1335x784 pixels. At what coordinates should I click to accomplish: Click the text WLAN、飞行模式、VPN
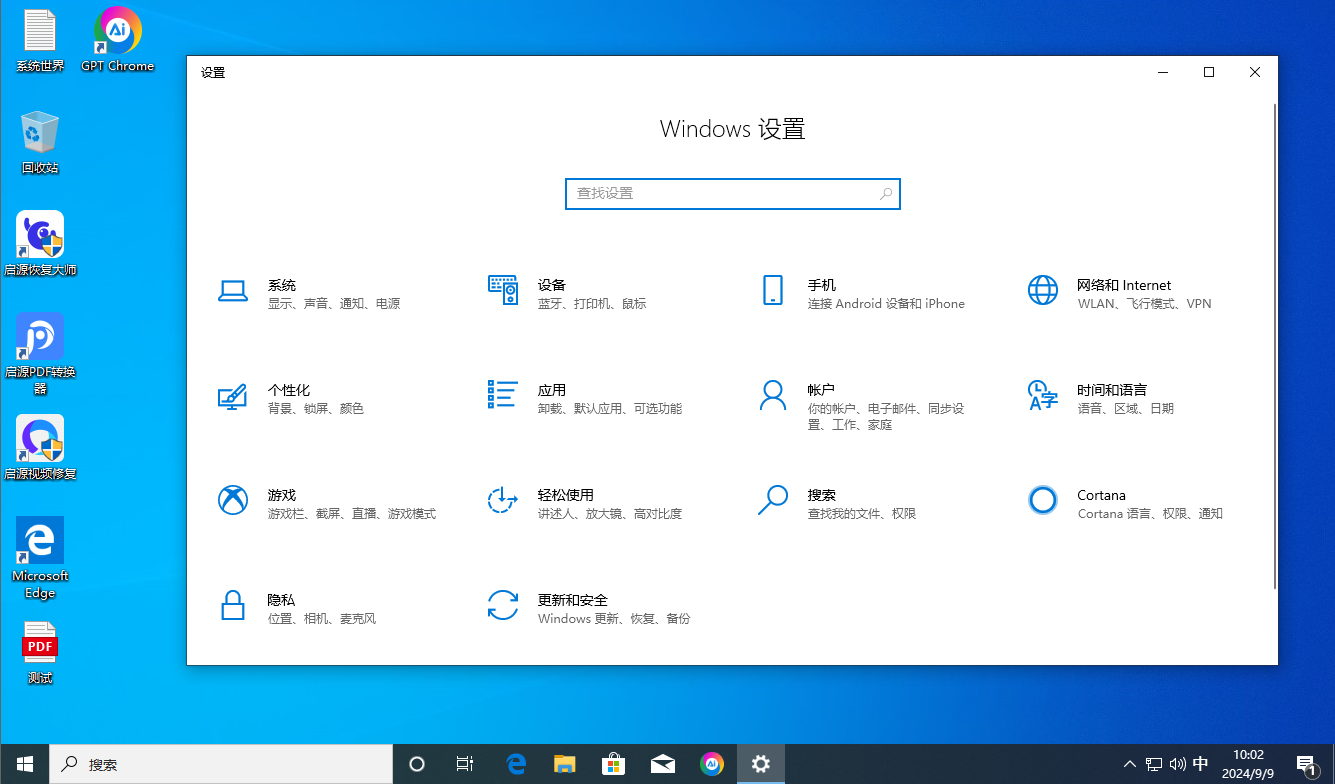[1144, 304]
